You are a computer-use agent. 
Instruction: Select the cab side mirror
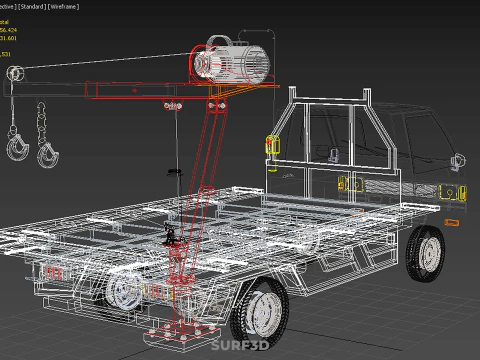[x=458, y=161]
